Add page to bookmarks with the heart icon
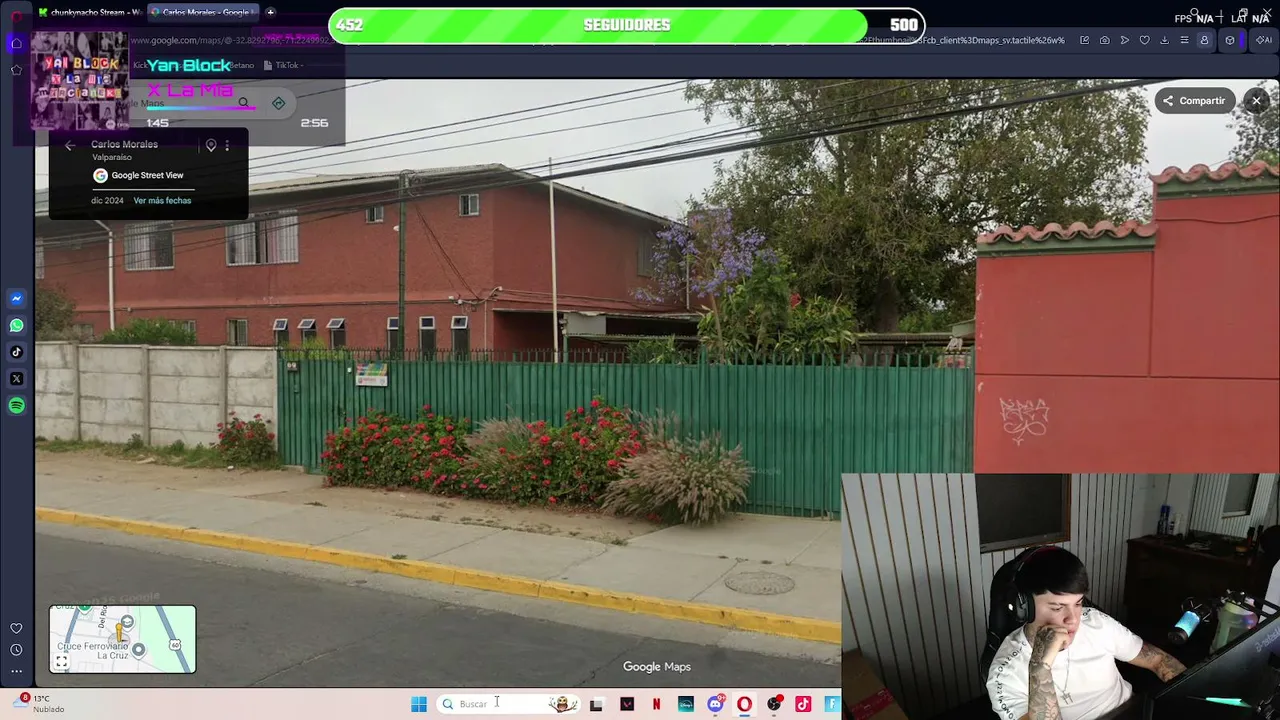1280x720 pixels. 1144,40
